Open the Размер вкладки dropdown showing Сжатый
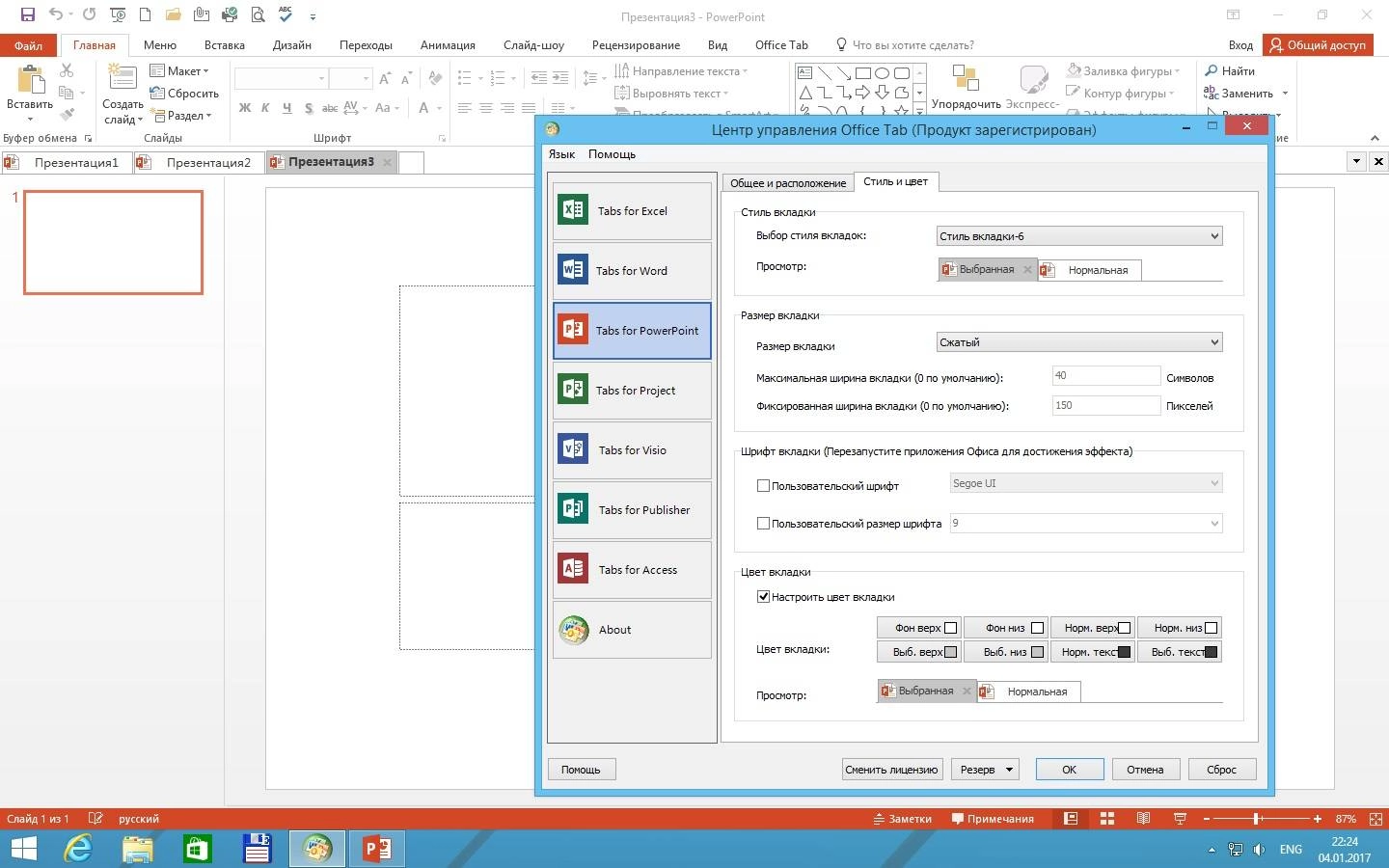This screenshot has width=1389, height=868. click(x=1079, y=341)
